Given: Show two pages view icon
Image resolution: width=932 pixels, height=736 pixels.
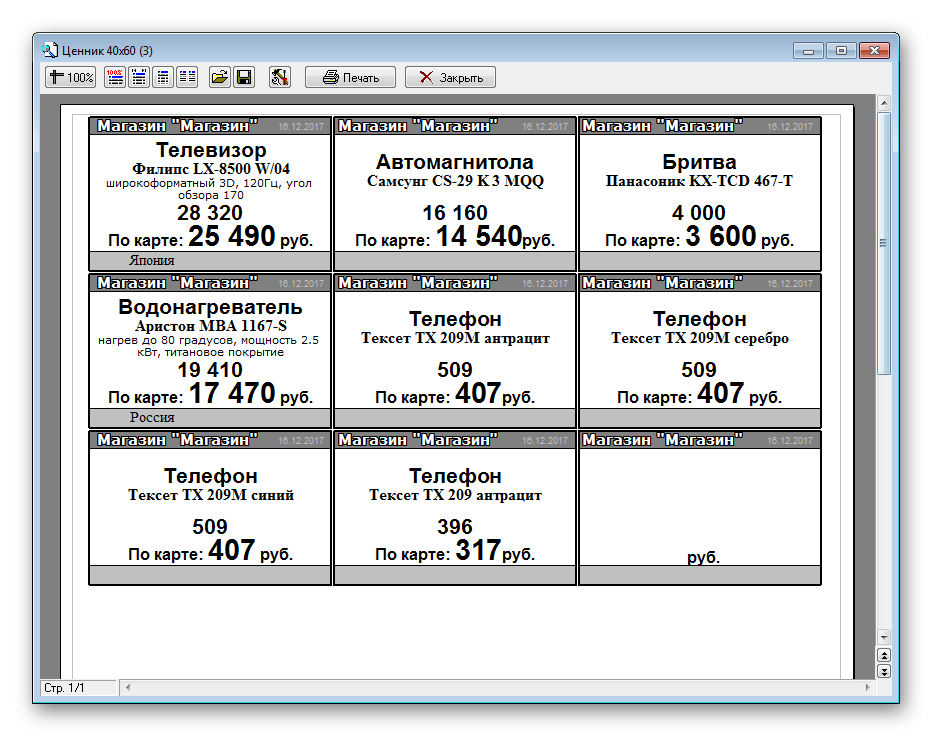Looking at the screenshot, I should [x=187, y=77].
